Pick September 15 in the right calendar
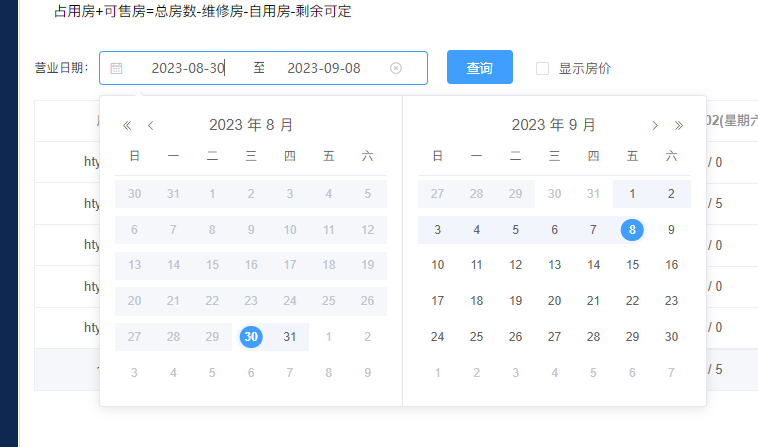The image size is (758, 447). pyautogui.click(x=632, y=265)
